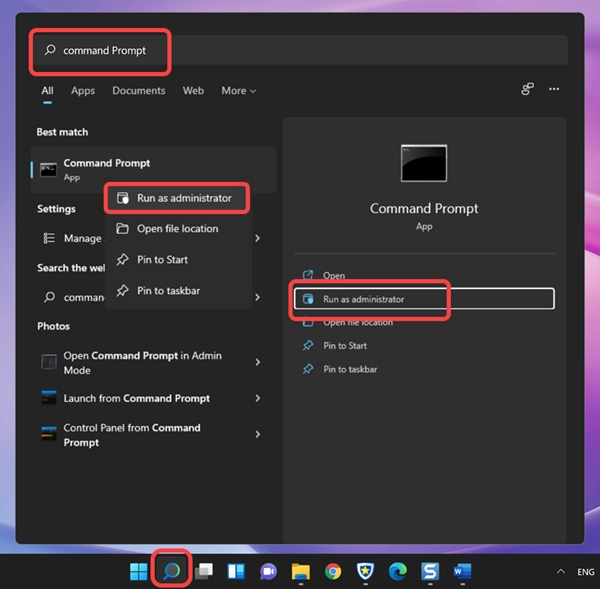Launch File Explorer from the taskbar
This screenshot has height=589, width=600.
click(300, 572)
